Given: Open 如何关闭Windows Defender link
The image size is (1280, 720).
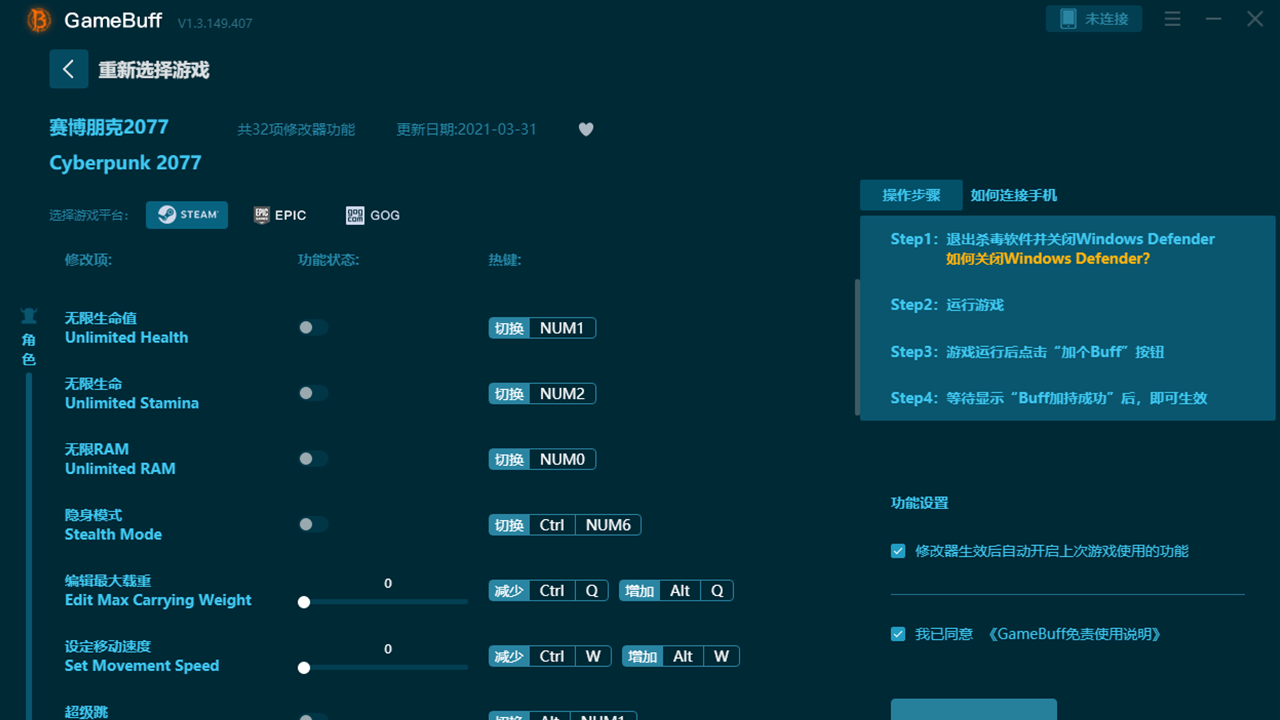Looking at the screenshot, I should point(1048,258).
